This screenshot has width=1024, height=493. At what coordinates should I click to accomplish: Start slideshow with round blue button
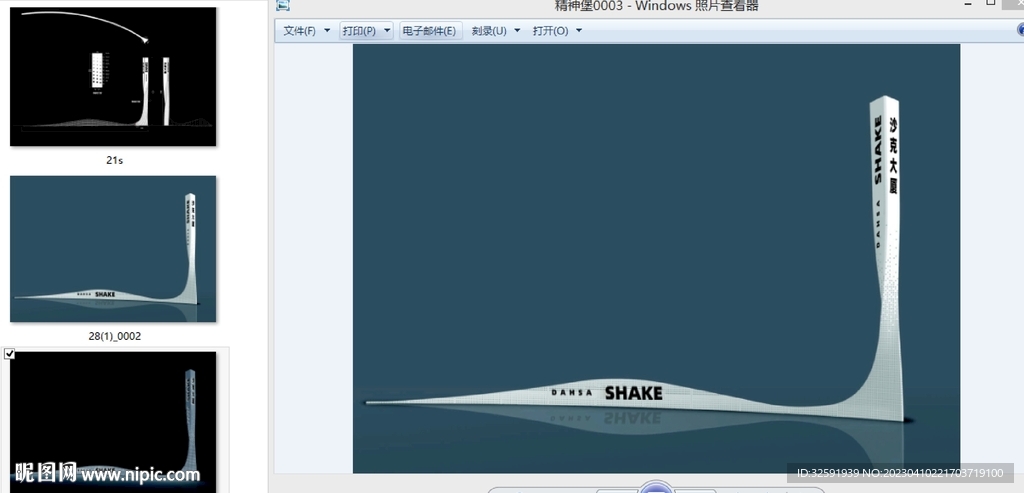[656, 487]
